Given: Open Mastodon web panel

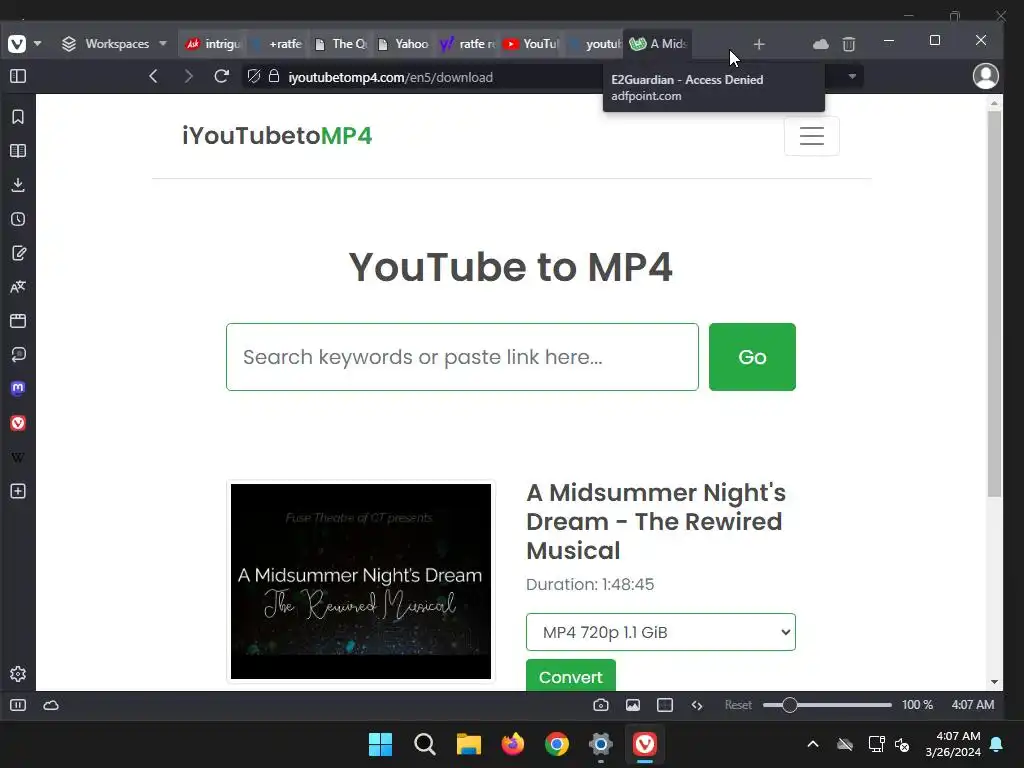Looking at the screenshot, I should click(18, 389).
